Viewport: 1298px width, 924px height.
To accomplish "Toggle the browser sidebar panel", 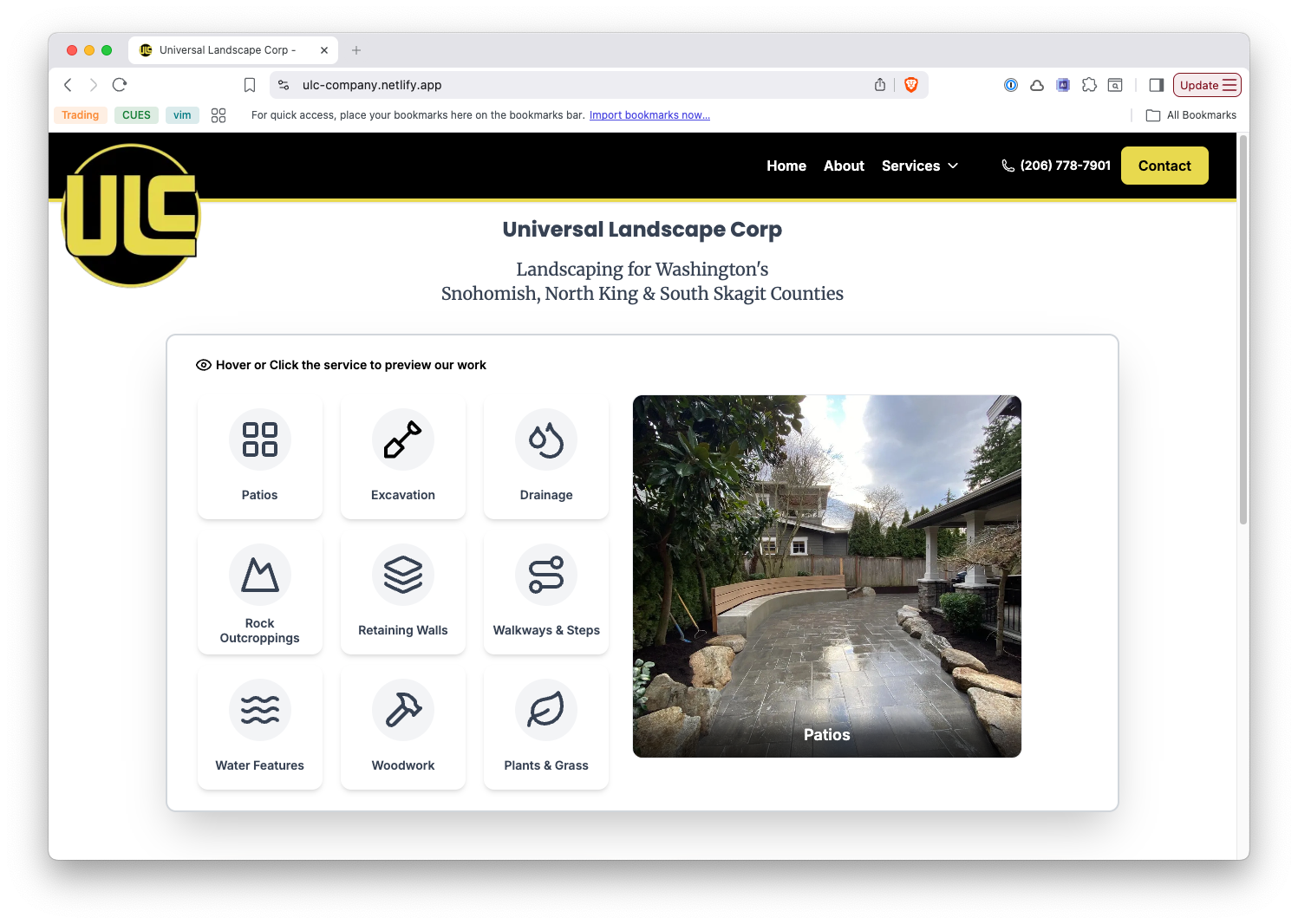I will (x=1156, y=84).
